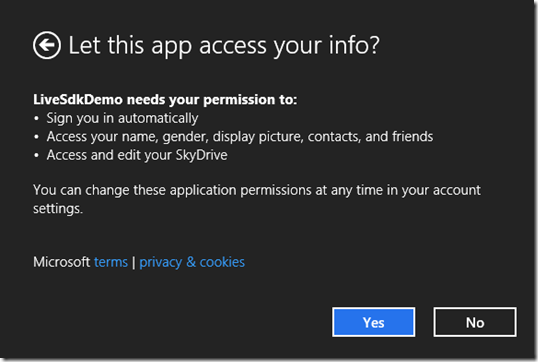This screenshot has width=538, height=362.
Task: Click the 'You can change these application permissions' paragraph
Action: [x=257, y=199]
